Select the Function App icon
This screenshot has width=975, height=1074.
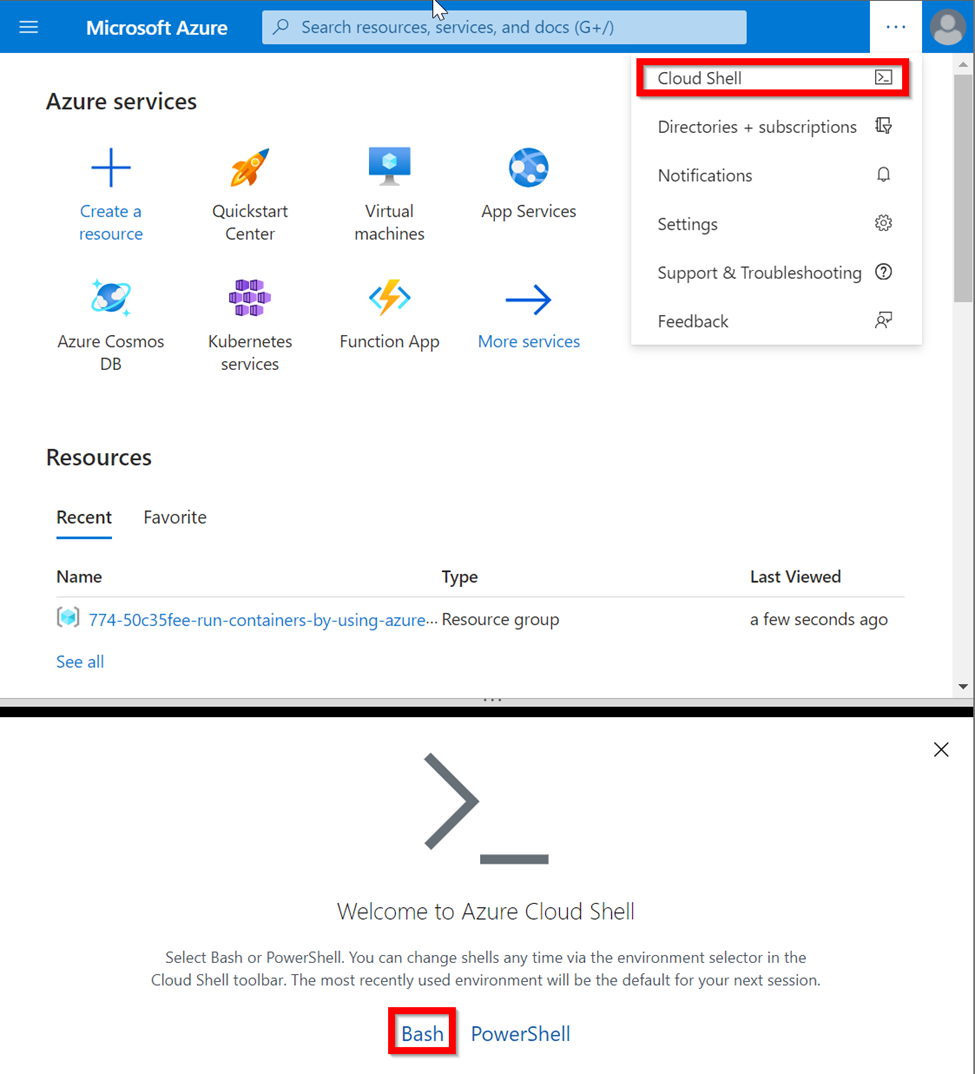pyautogui.click(x=389, y=297)
